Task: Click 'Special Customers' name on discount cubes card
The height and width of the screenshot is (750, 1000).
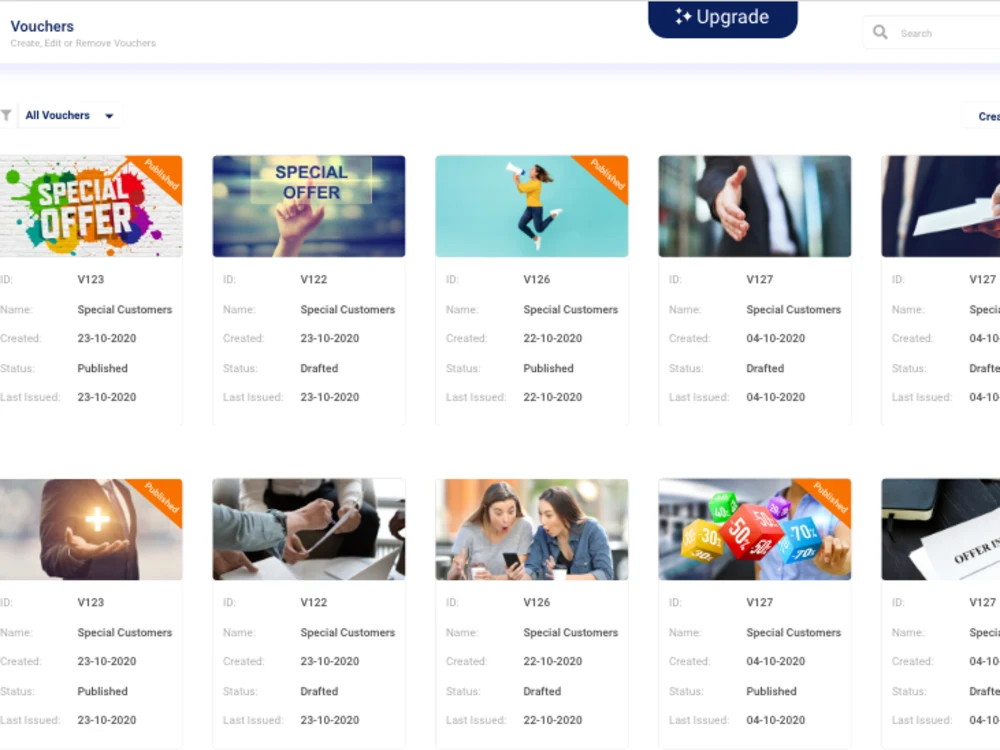Action: click(794, 633)
